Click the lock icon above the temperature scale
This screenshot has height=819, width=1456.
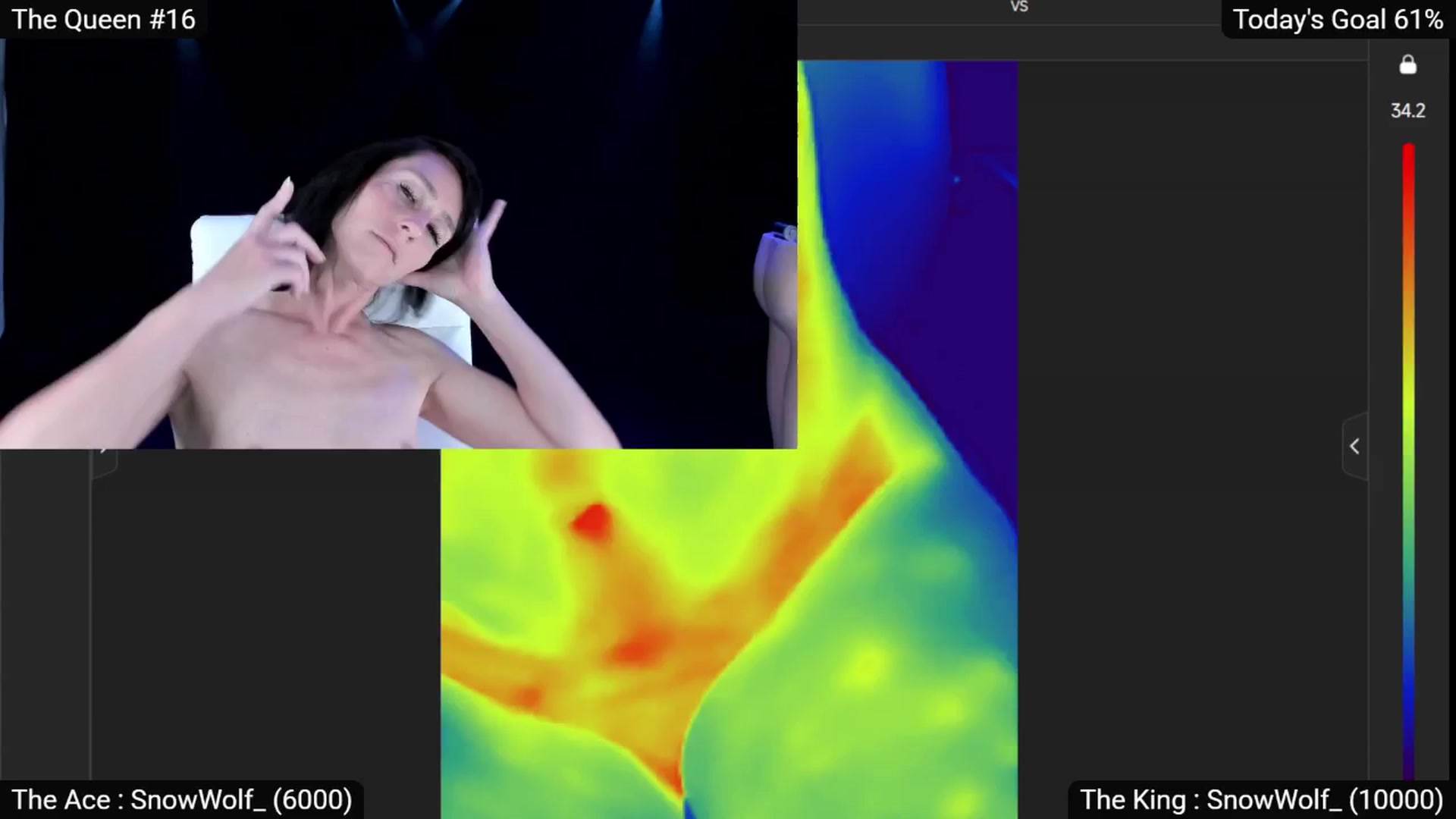tap(1407, 65)
